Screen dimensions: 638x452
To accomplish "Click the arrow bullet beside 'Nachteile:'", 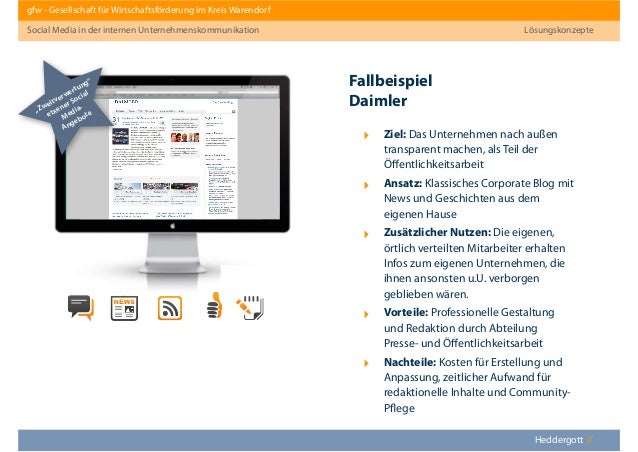I will (x=366, y=363).
